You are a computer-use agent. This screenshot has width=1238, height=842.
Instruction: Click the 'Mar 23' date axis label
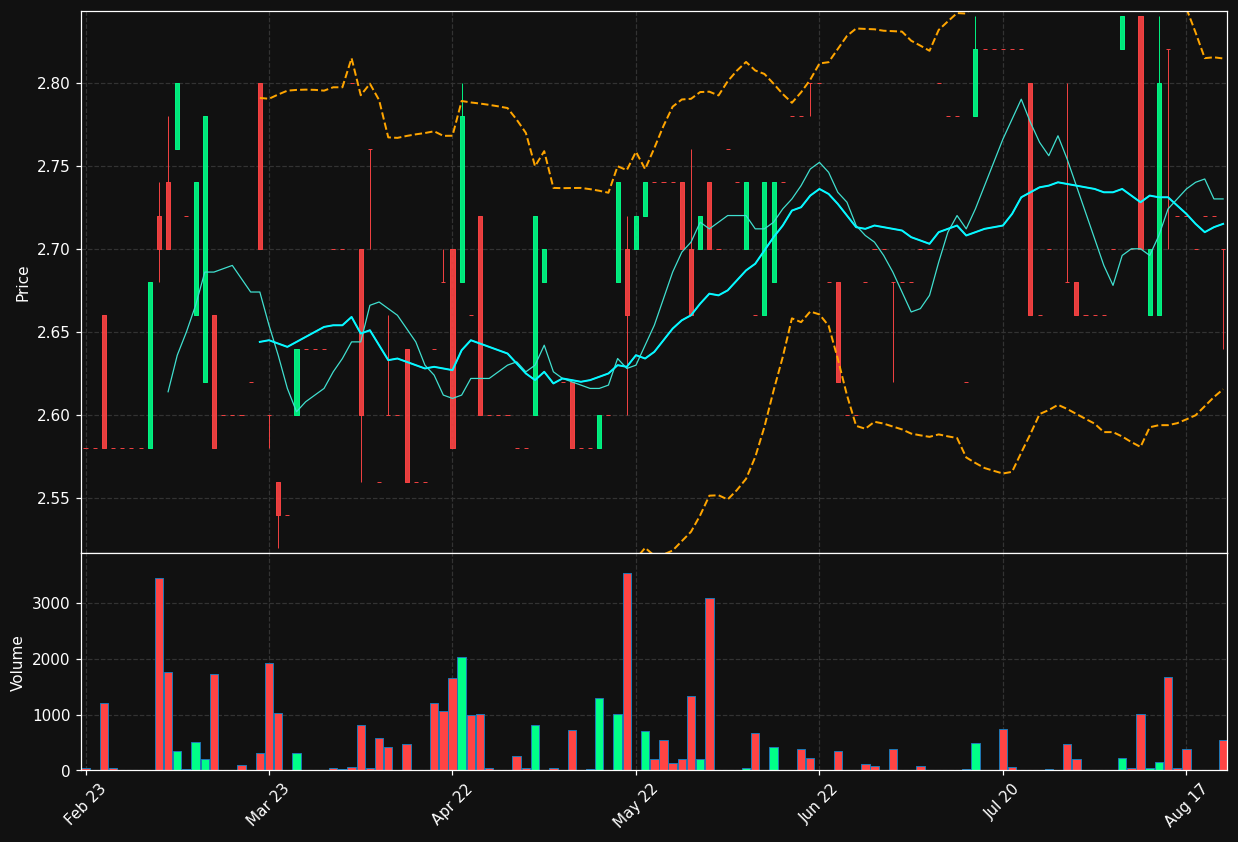(x=268, y=804)
